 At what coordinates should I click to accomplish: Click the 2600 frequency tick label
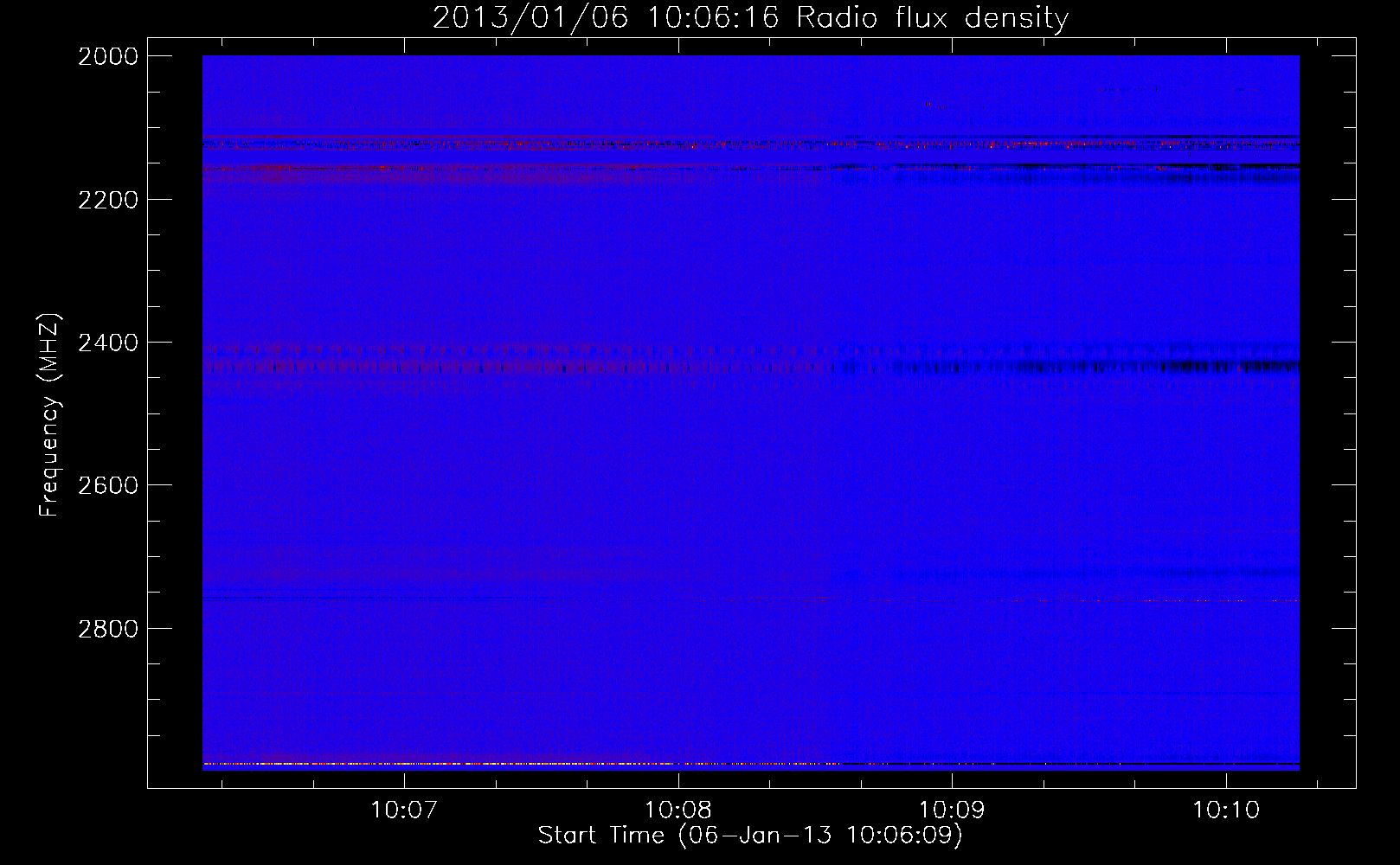click(x=108, y=485)
